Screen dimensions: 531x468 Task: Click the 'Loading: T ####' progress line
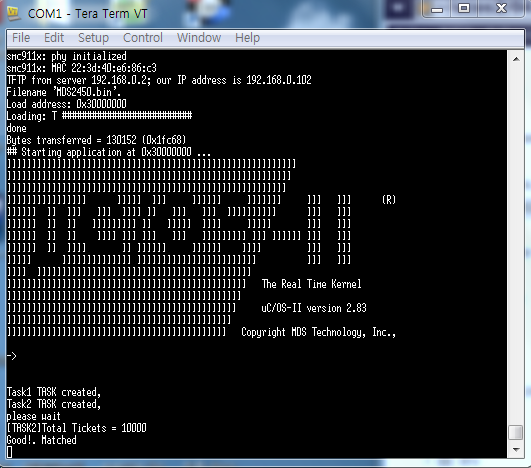point(99,116)
